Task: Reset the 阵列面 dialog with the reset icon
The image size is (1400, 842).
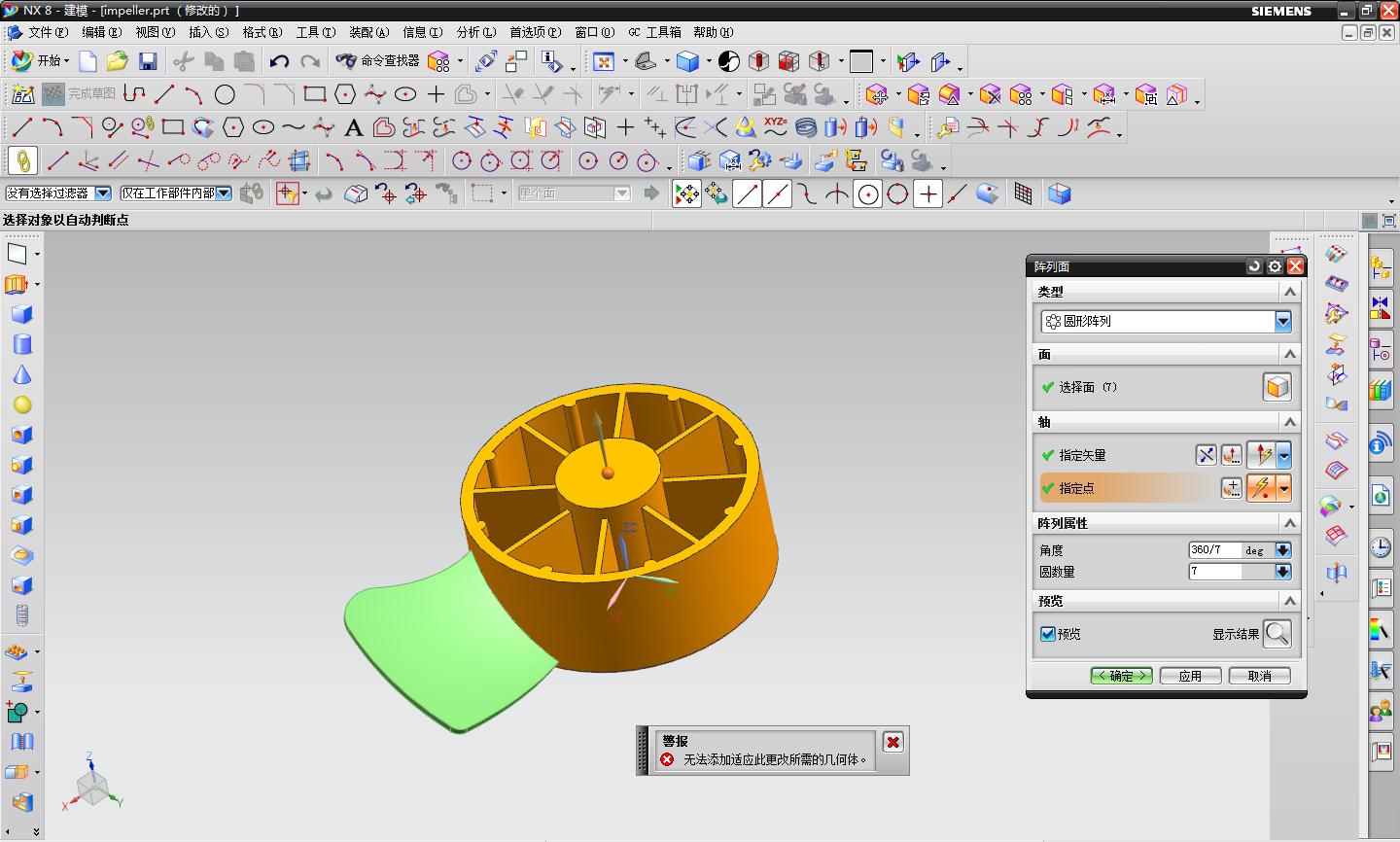Action: 1254,266
